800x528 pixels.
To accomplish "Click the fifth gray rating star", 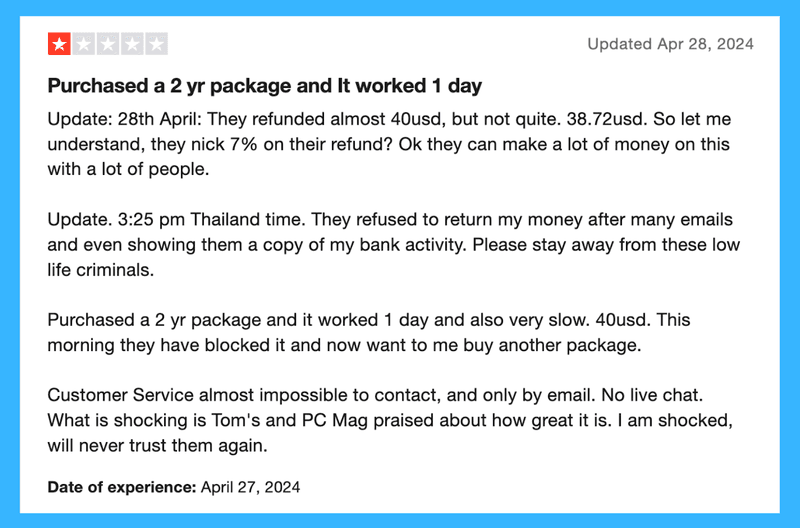I will click(x=156, y=44).
